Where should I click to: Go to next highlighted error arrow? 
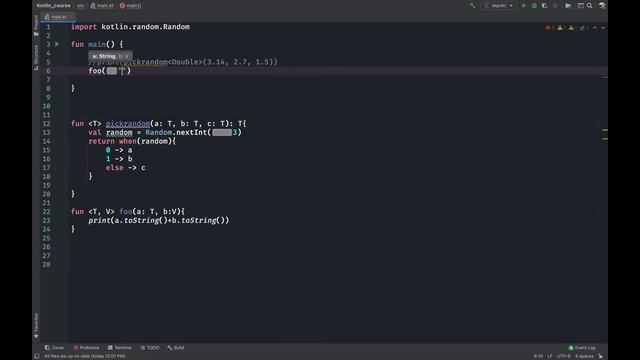[x=603, y=28]
